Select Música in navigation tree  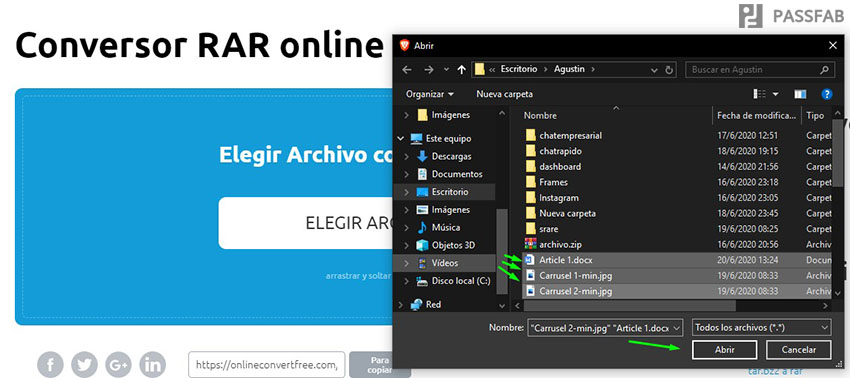pyautogui.click(x=439, y=227)
